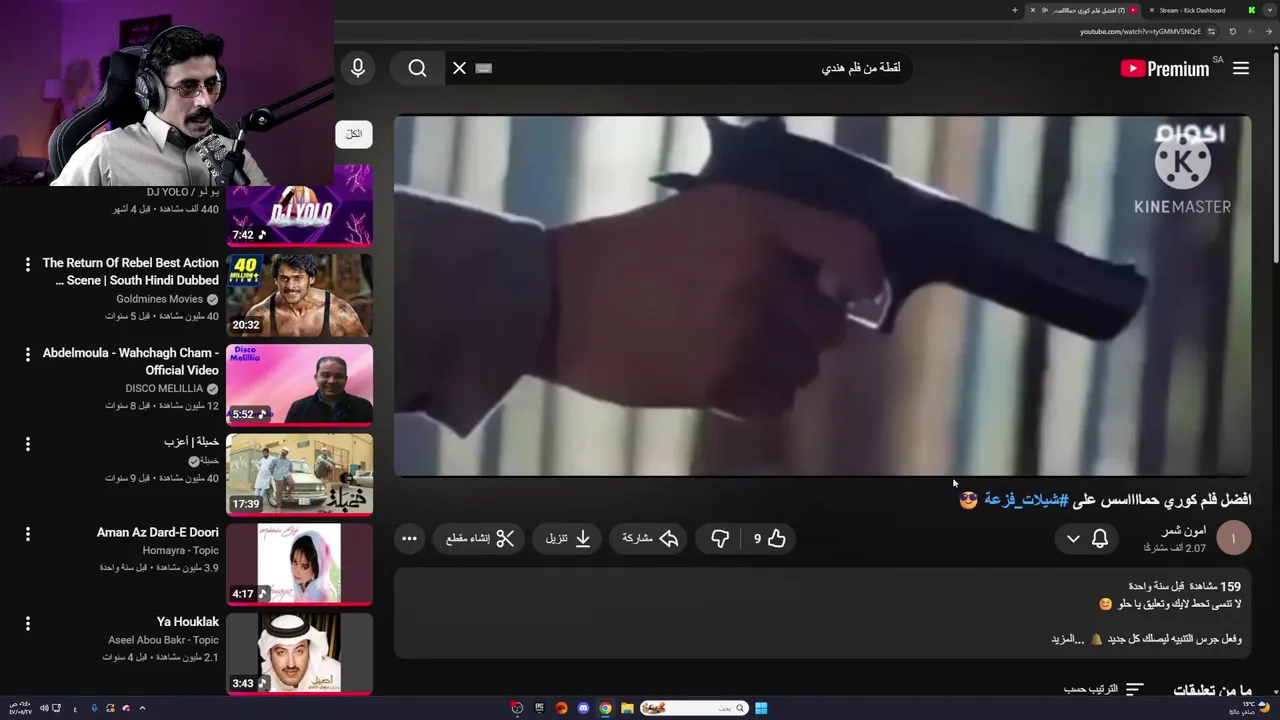Click the Windows taskbar search box
This screenshot has width=1280, height=720.
[x=695, y=708]
